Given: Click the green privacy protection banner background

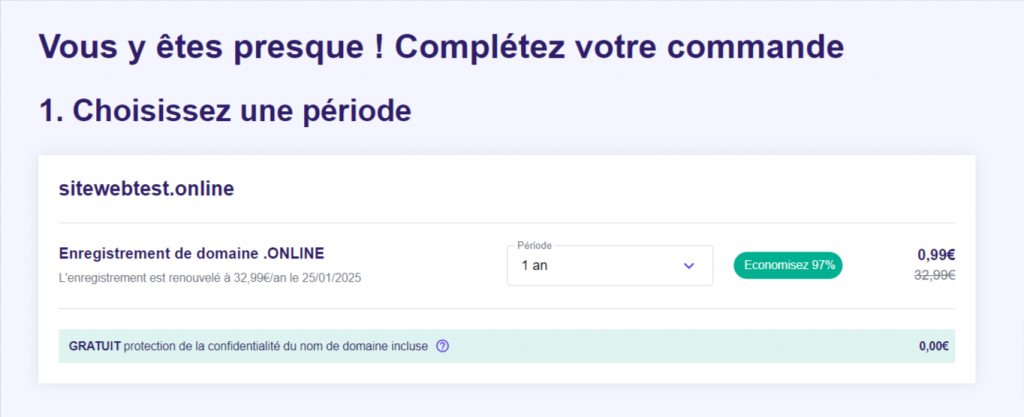Looking at the screenshot, I should pos(680,346).
